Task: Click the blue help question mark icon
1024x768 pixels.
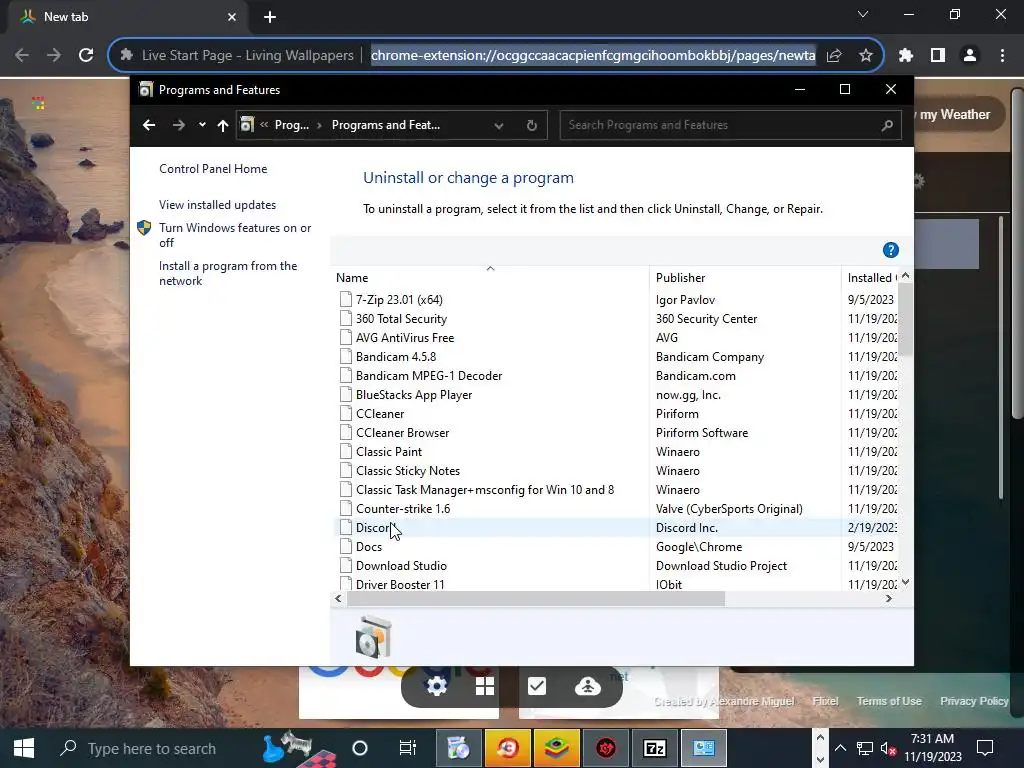Action: [x=891, y=250]
